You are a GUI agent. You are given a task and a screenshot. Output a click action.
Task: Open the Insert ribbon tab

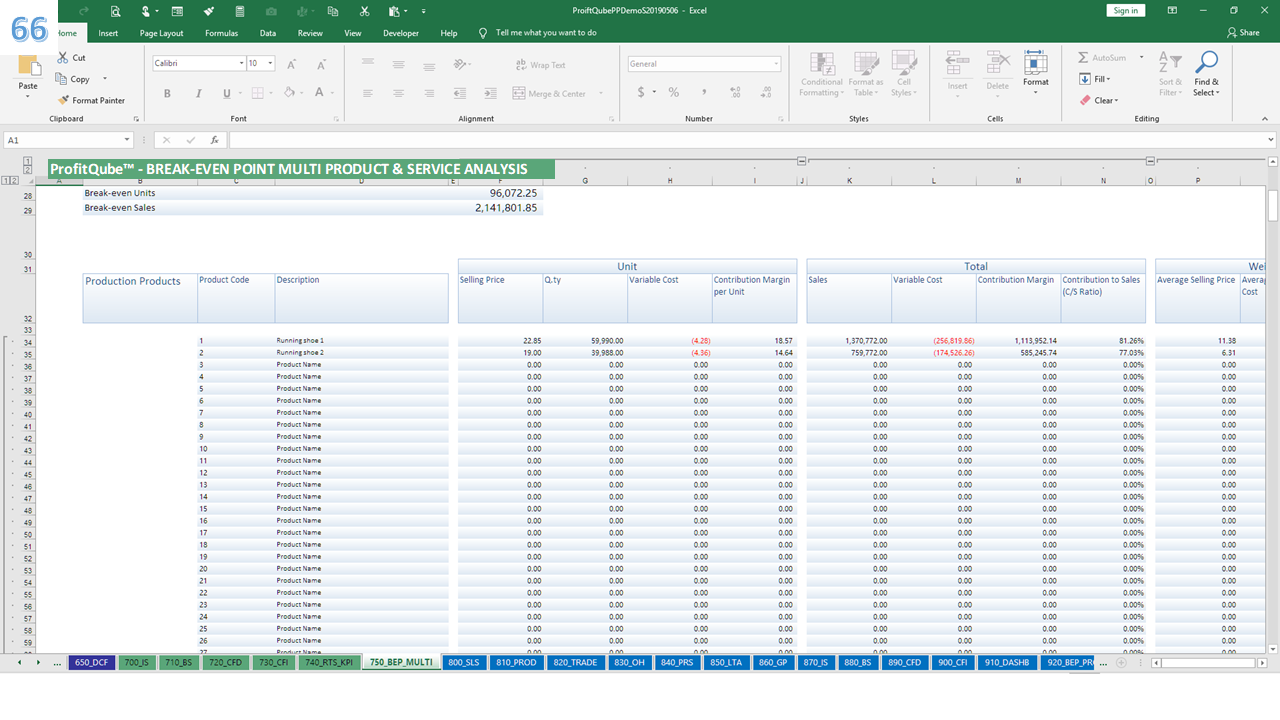click(108, 33)
